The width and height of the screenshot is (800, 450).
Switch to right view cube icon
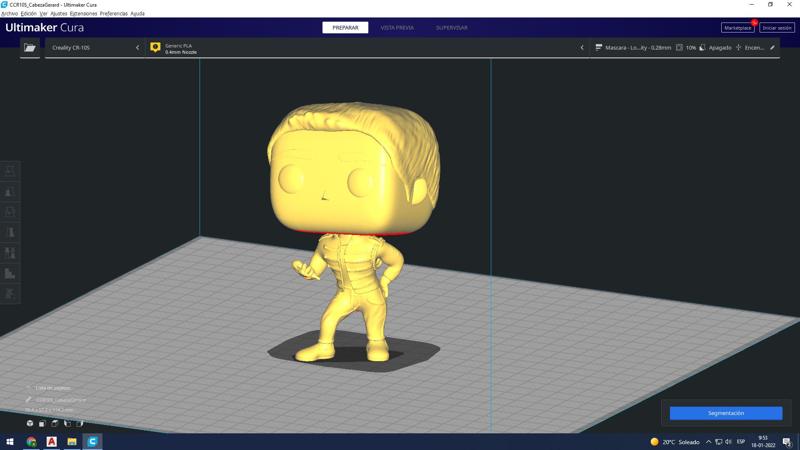click(80, 423)
